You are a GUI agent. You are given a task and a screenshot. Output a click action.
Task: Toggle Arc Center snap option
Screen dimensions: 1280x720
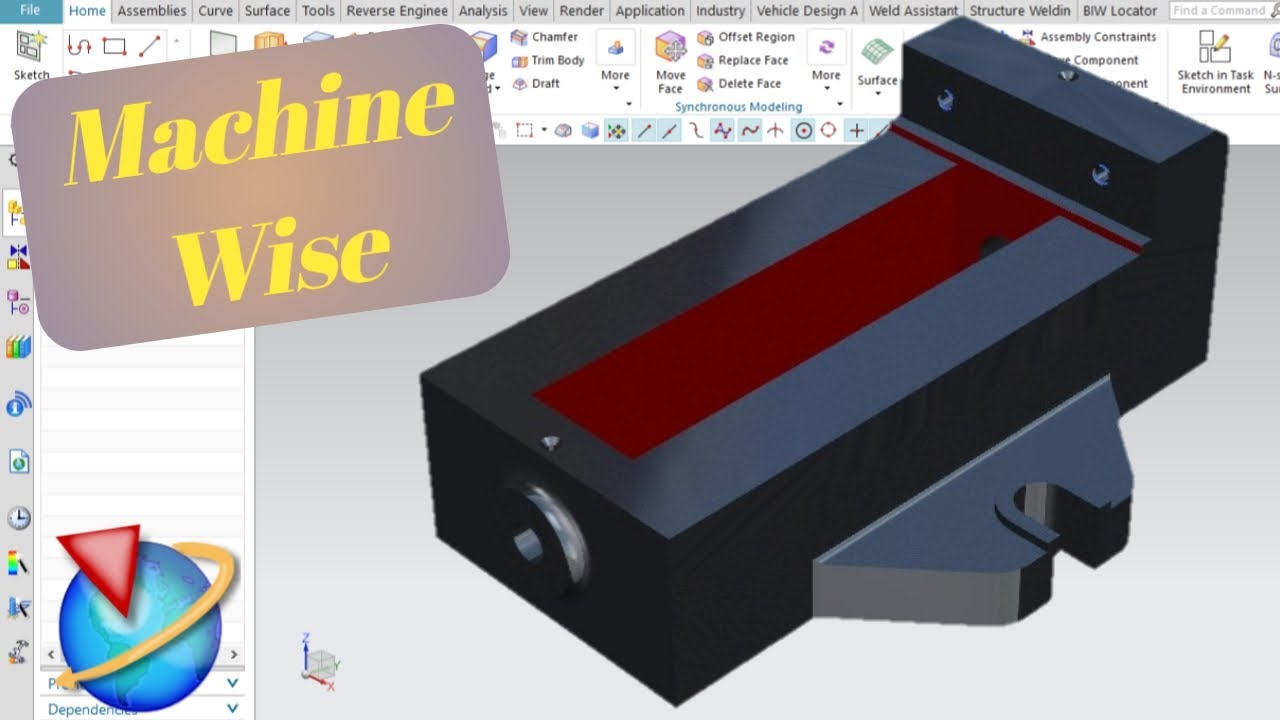coord(803,130)
